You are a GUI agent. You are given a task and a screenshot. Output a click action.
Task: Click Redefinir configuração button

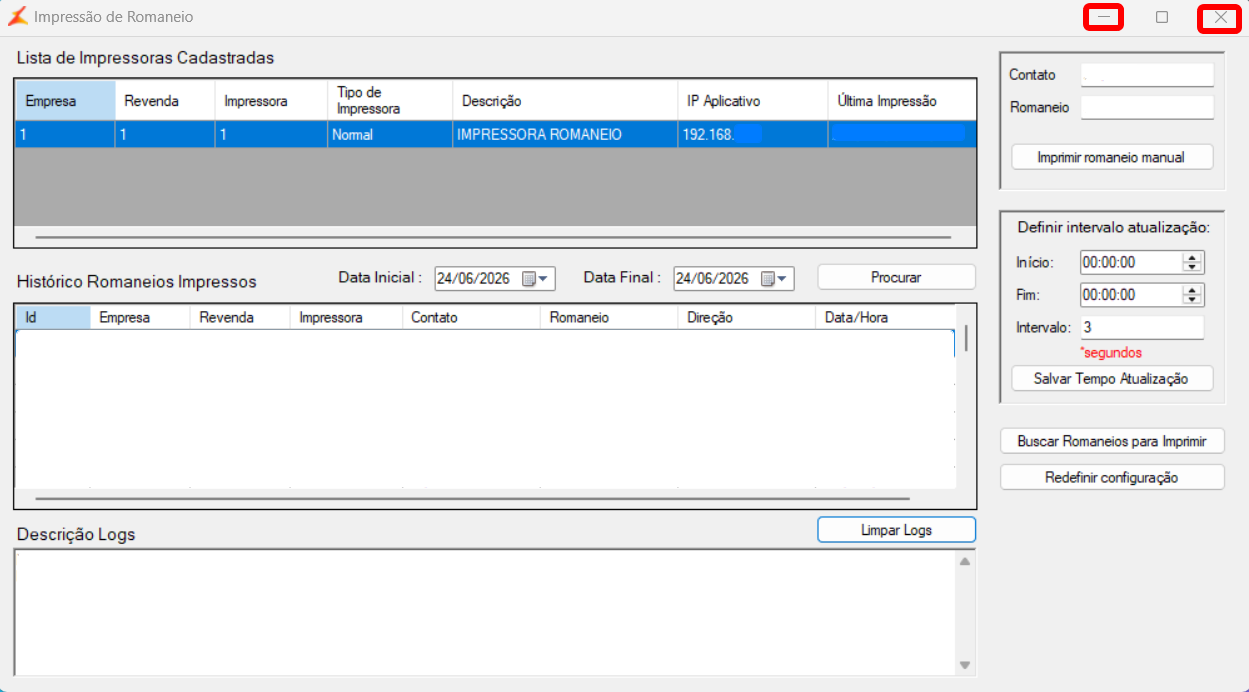pos(1112,478)
